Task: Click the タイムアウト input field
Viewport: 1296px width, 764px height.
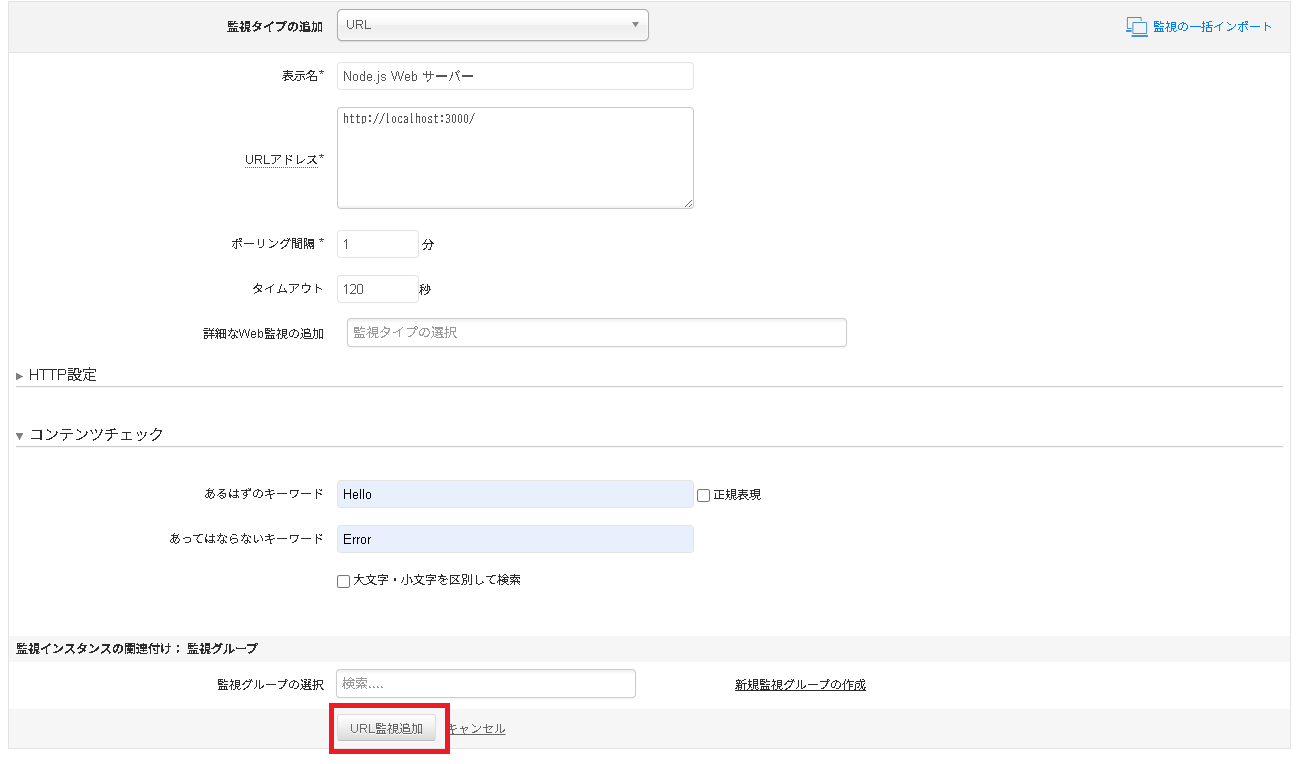Action: 377,289
